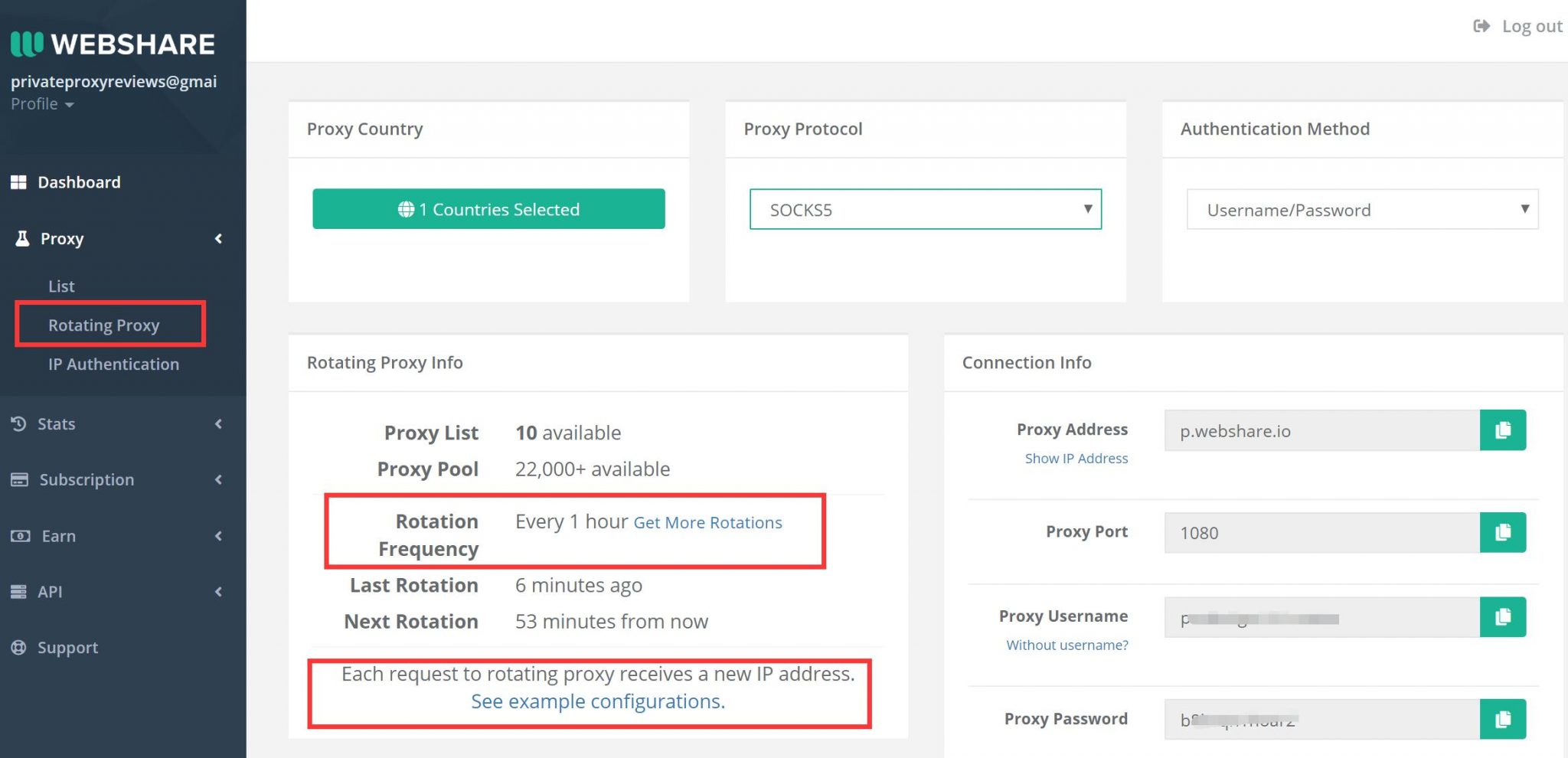The height and width of the screenshot is (758, 1568).
Task: Open the Subscription menu item
Action: [87, 480]
